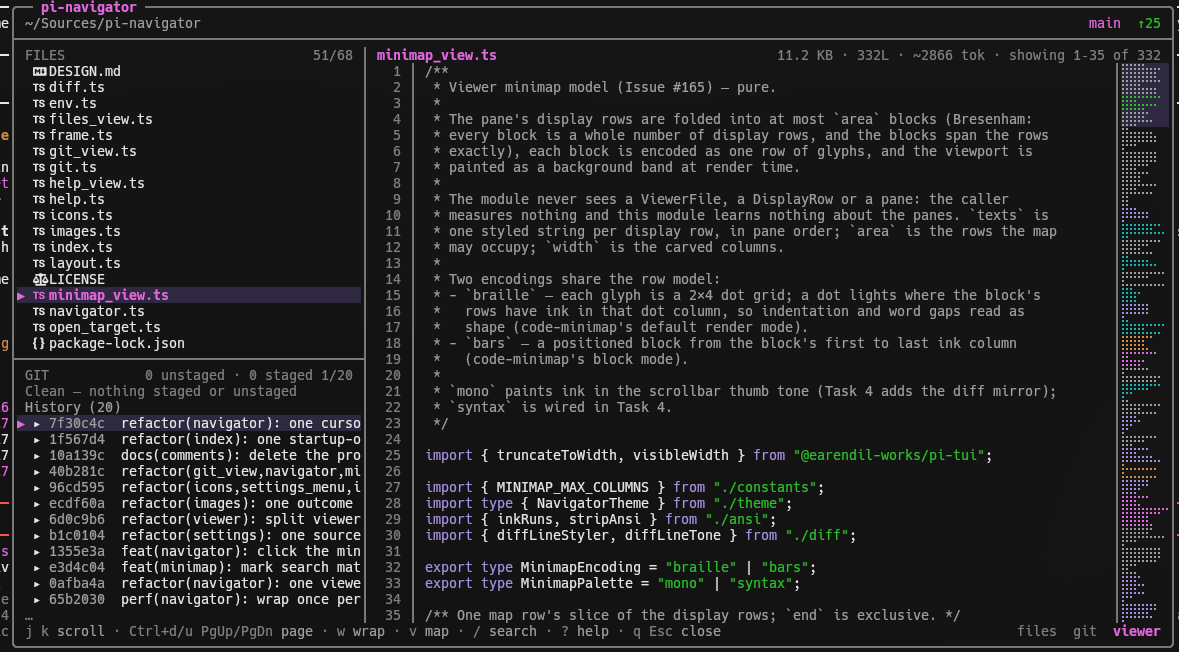This screenshot has width=1179, height=652.
Task: Click the scales license icon beside LICENSE
Action: pos(40,280)
